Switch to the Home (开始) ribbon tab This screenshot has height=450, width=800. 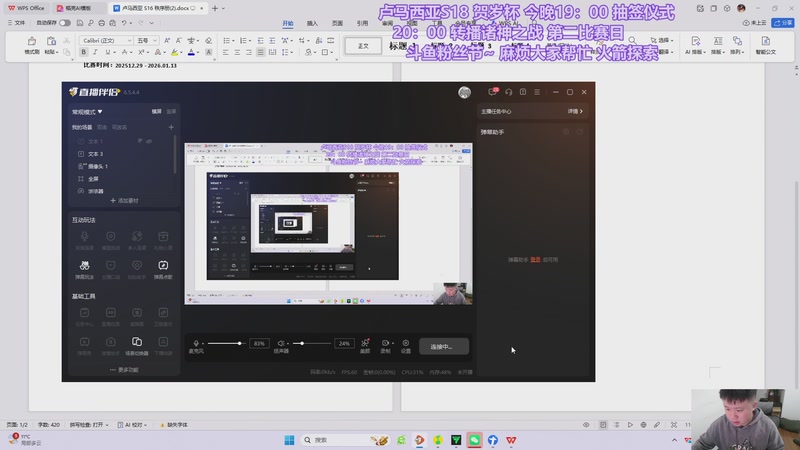tap(288, 23)
